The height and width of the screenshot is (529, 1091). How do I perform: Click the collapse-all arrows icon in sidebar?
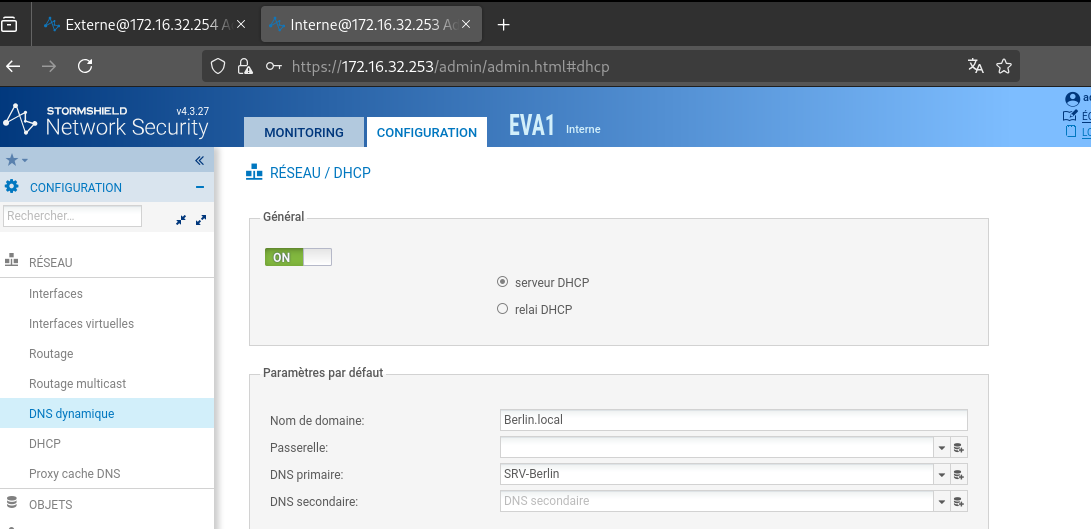click(x=181, y=218)
